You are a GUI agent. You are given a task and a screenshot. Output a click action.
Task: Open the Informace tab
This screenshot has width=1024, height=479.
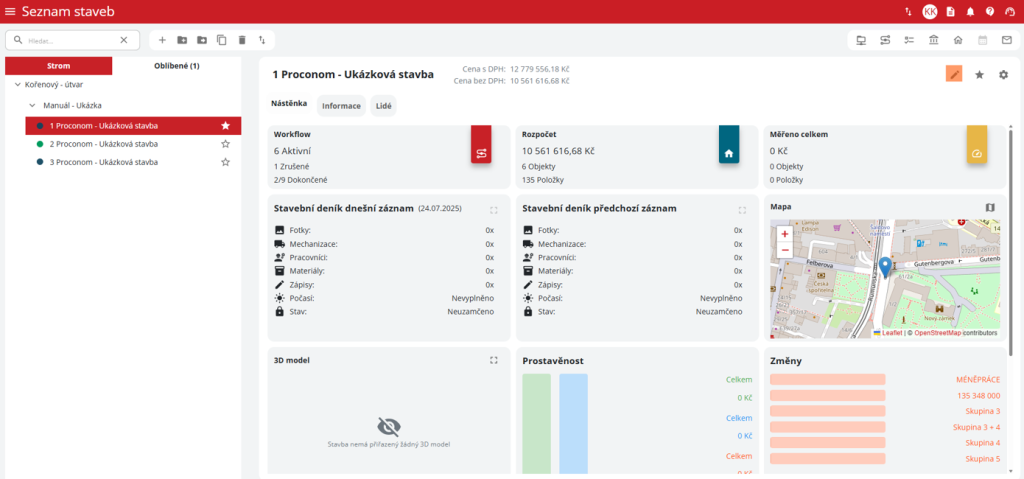pyautogui.click(x=341, y=105)
